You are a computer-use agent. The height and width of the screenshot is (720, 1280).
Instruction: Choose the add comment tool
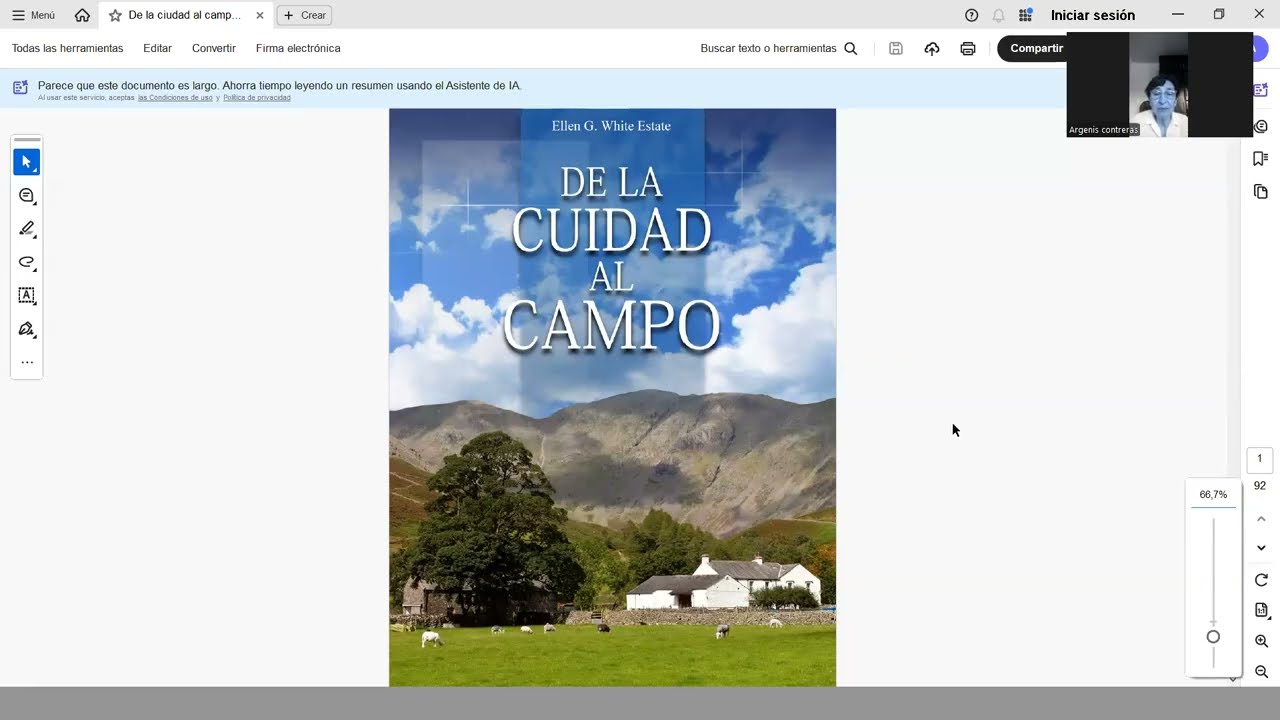tap(27, 196)
